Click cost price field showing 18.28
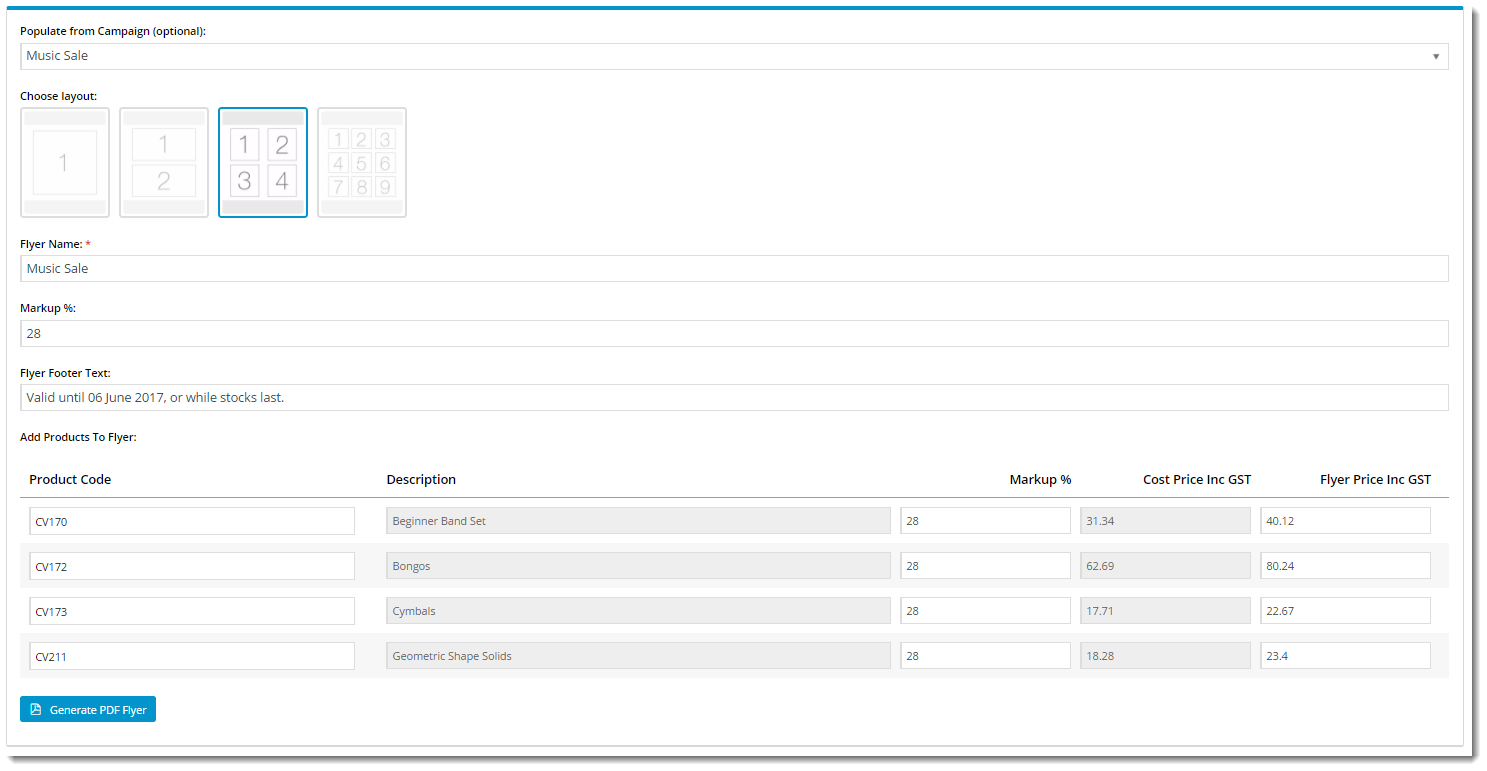This screenshot has height=771, width=1487. [x=1165, y=656]
